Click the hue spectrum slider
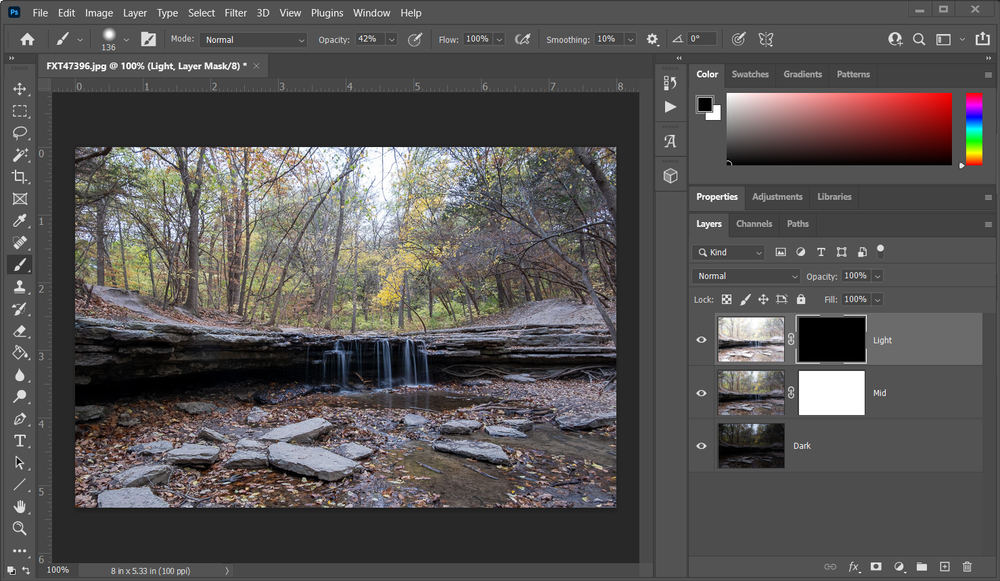 (973, 129)
